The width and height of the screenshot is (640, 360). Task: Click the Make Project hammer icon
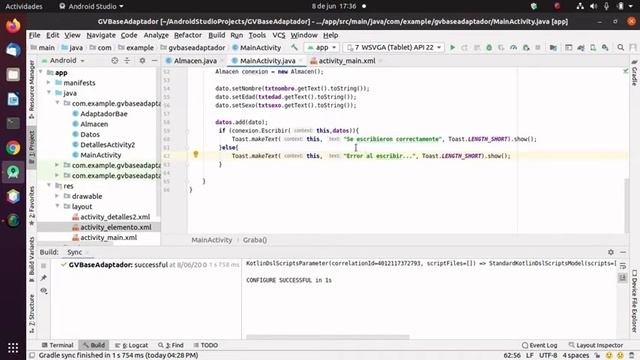tap(294, 47)
